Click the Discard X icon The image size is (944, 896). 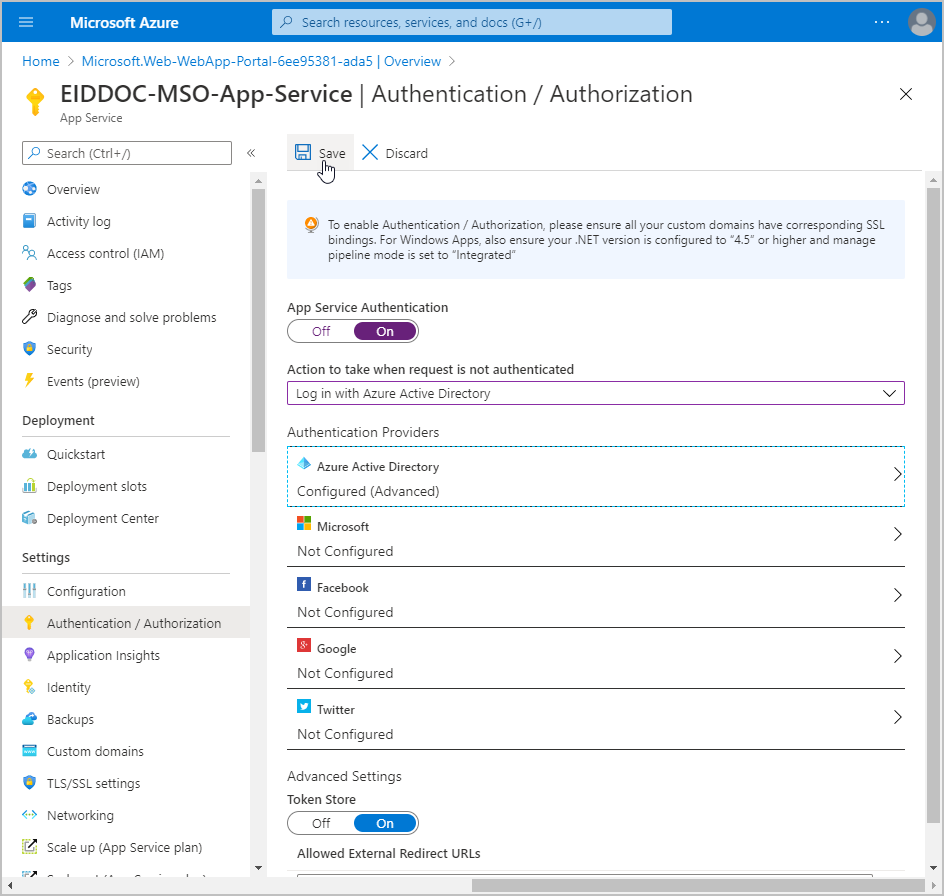[x=370, y=153]
